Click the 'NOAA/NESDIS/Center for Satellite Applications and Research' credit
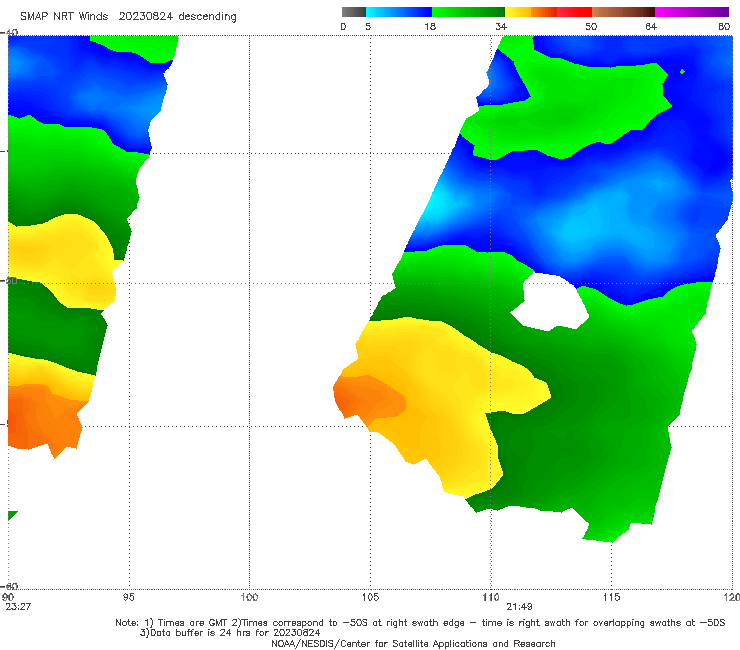Viewport: 740px width, 650px height. pyautogui.click(x=413, y=644)
